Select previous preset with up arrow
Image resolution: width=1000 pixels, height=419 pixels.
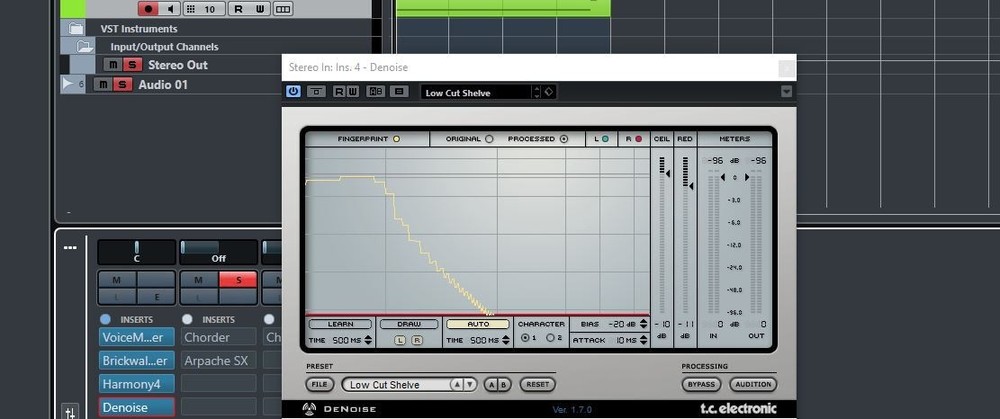pyautogui.click(x=457, y=385)
